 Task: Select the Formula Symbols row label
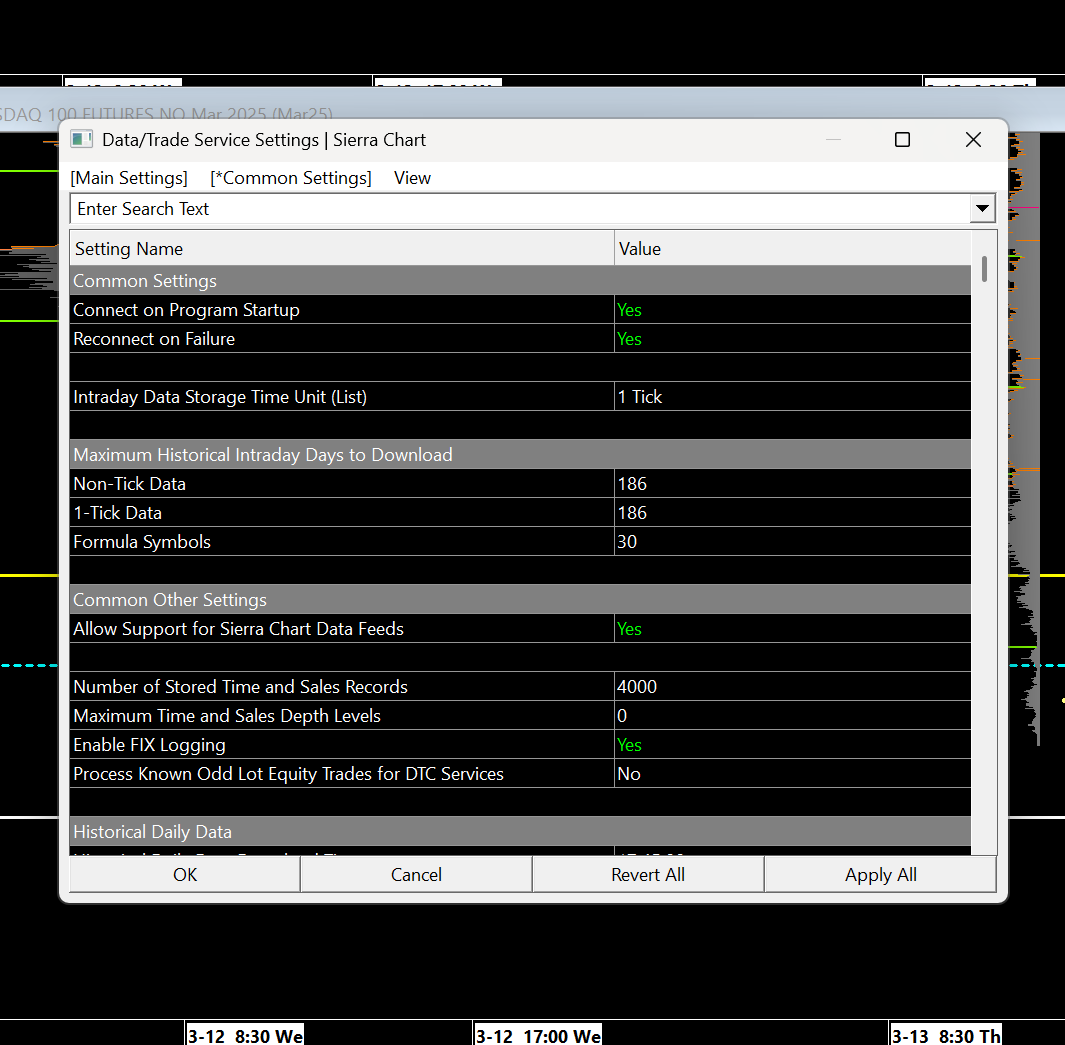[x=142, y=542]
